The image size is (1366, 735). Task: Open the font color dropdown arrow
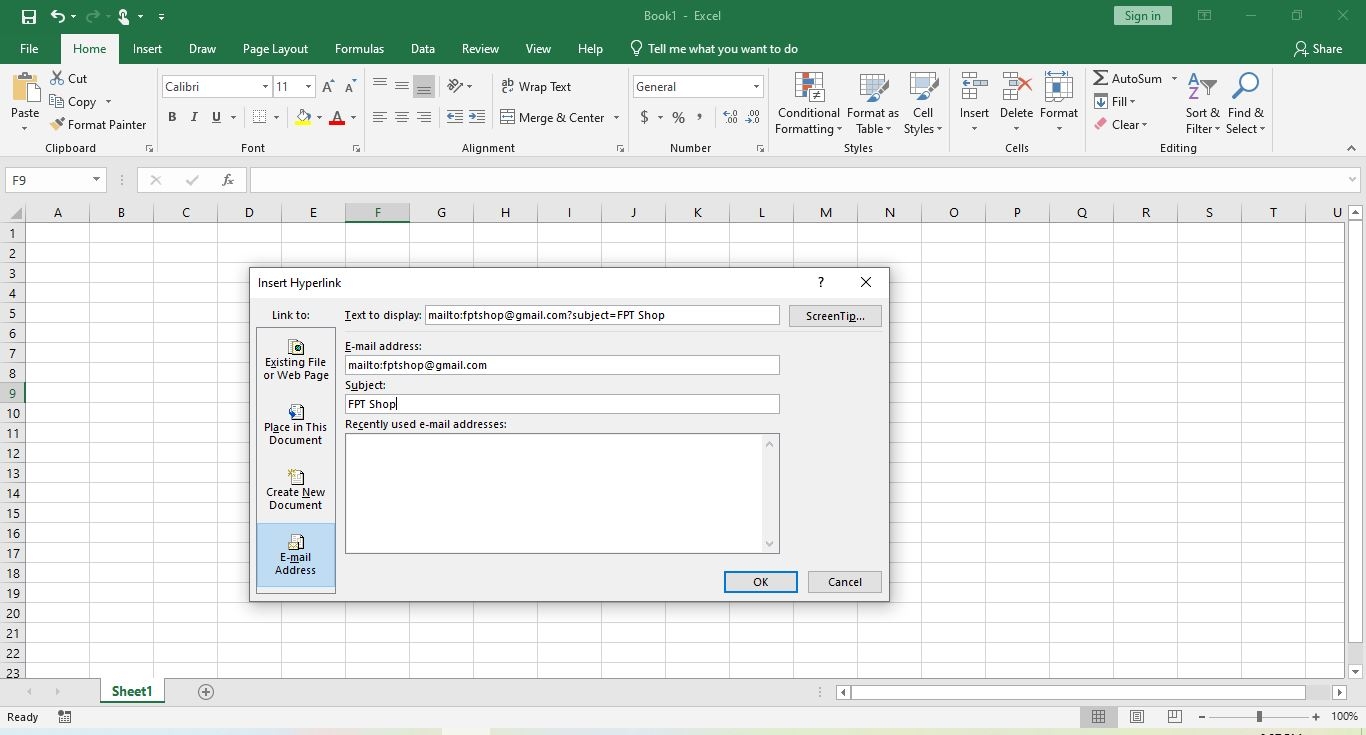(x=353, y=117)
